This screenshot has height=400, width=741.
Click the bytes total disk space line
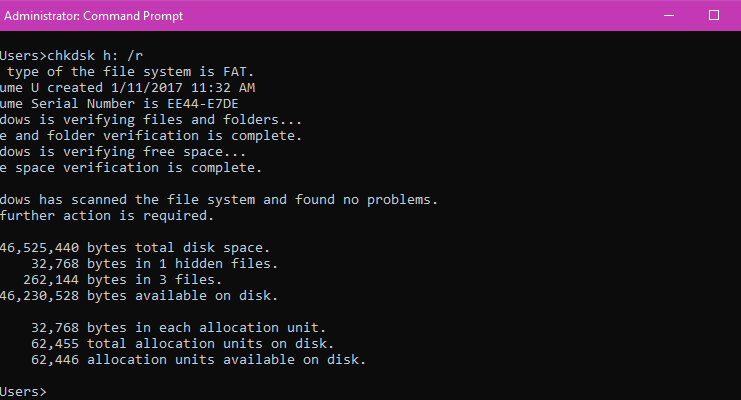pyautogui.click(x=135, y=248)
